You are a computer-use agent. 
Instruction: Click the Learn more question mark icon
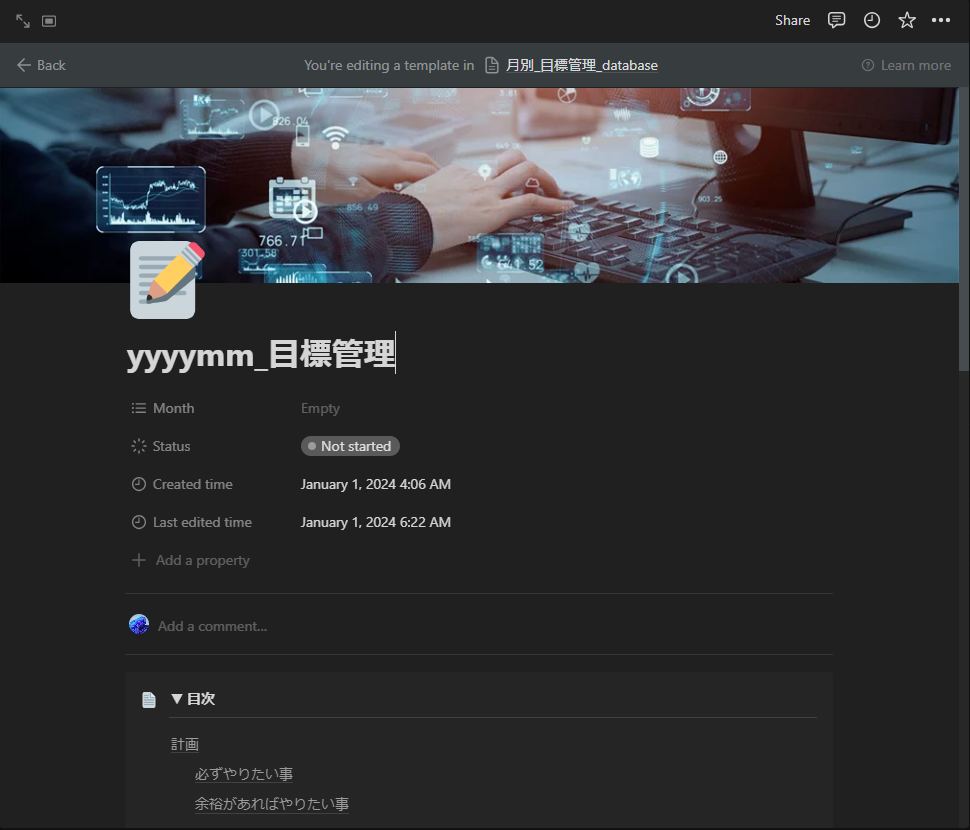tap(868, 65)
